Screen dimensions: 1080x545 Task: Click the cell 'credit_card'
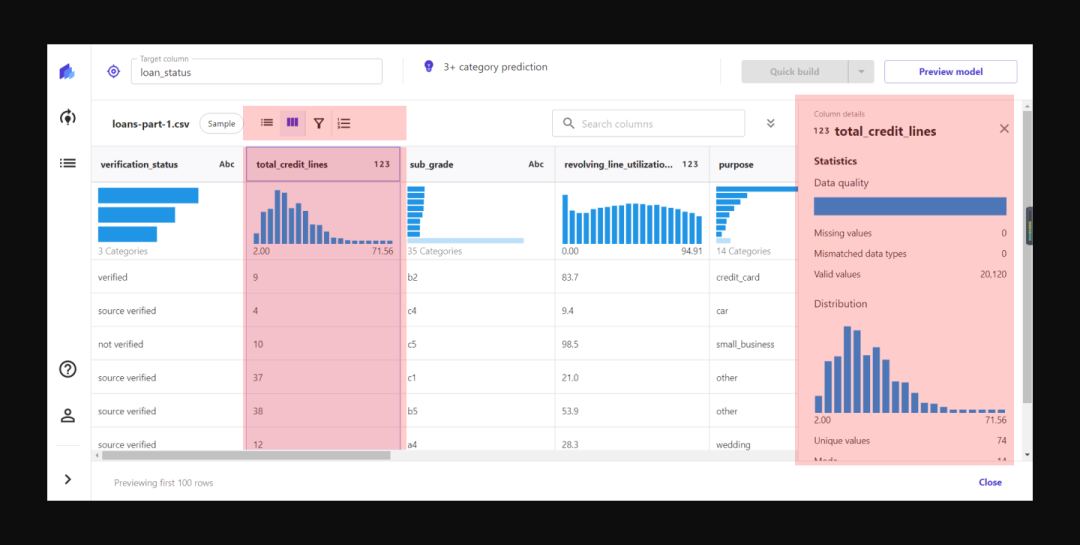[740, 277]
